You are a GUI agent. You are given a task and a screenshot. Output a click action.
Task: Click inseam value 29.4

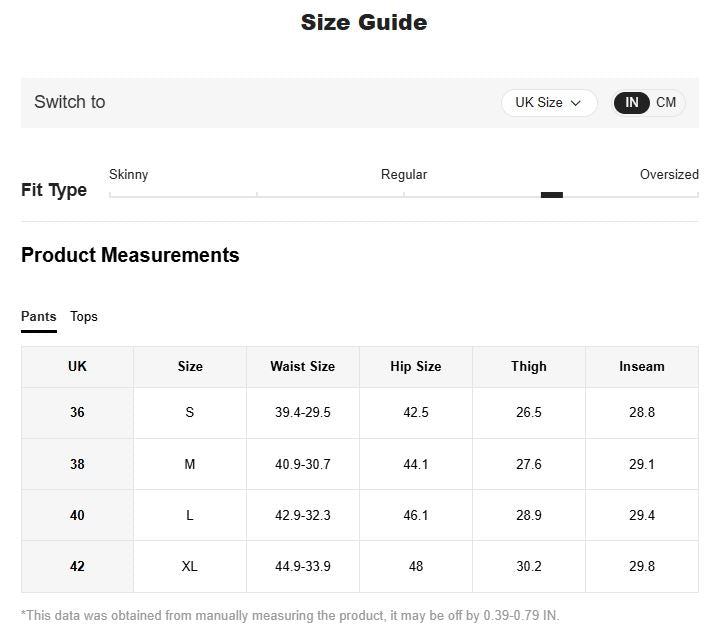click(x=642, y=515)
